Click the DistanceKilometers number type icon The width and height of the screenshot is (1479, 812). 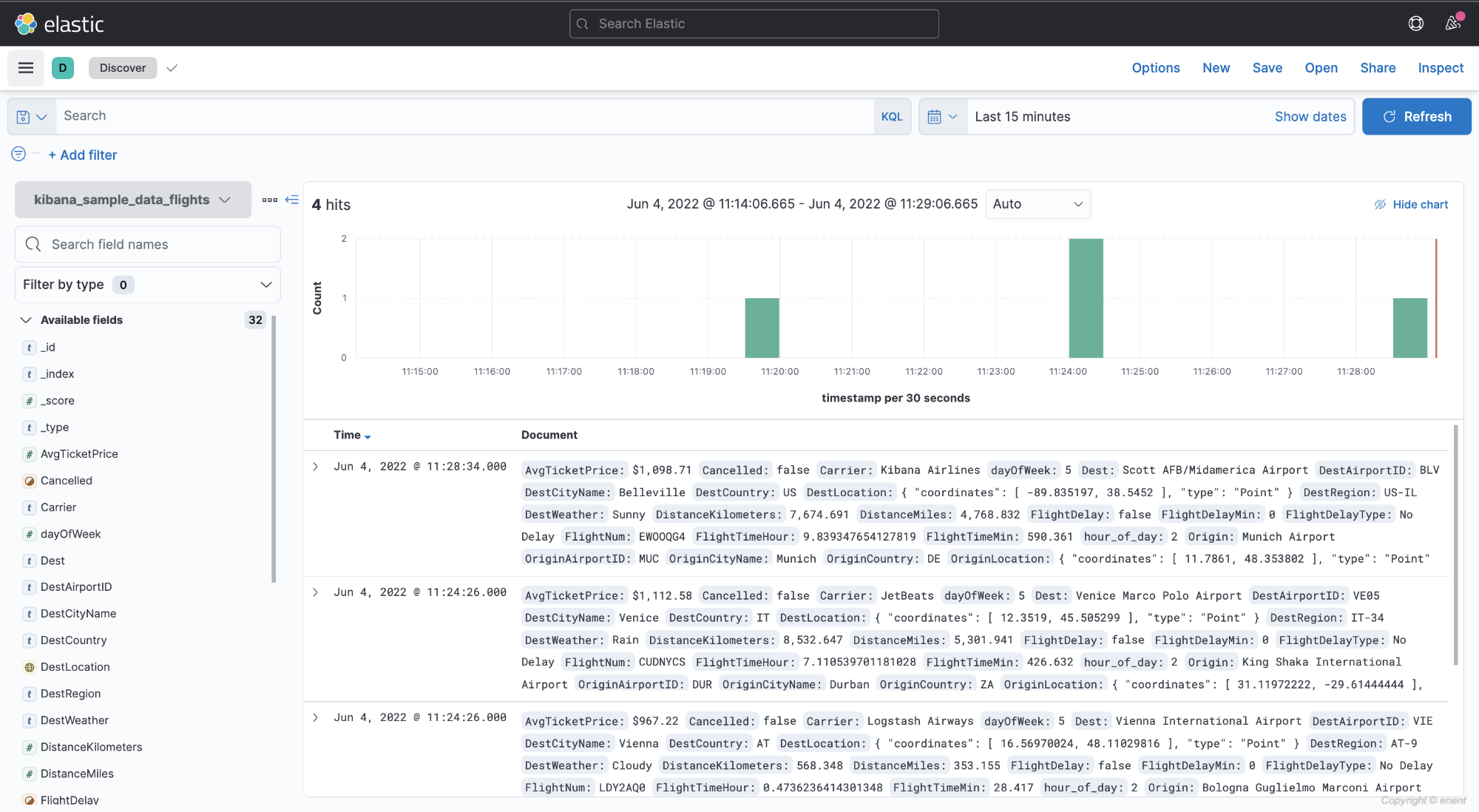click(x=30, y=747)
